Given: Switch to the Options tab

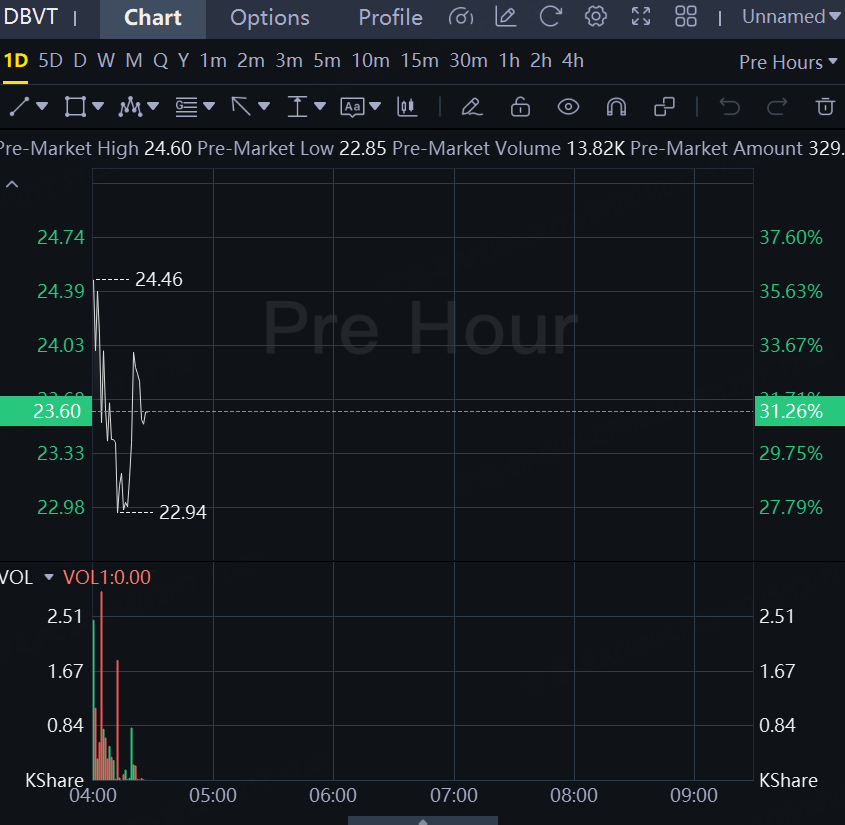Looking at the screenshot, I should (269, 18).
